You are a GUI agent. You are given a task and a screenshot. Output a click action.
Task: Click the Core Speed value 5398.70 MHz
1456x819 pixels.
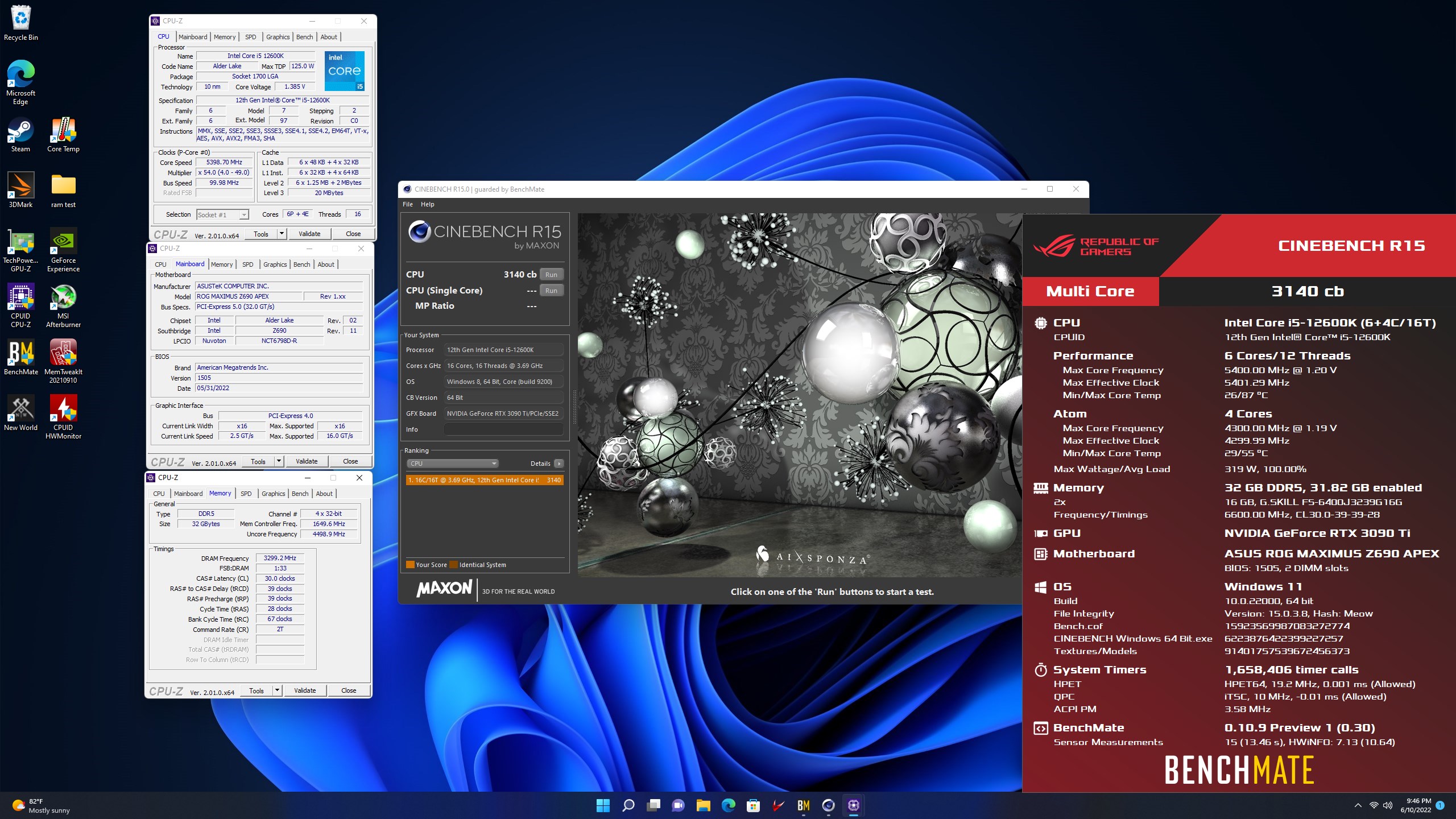pyautogui.click(x=224, y=163)
